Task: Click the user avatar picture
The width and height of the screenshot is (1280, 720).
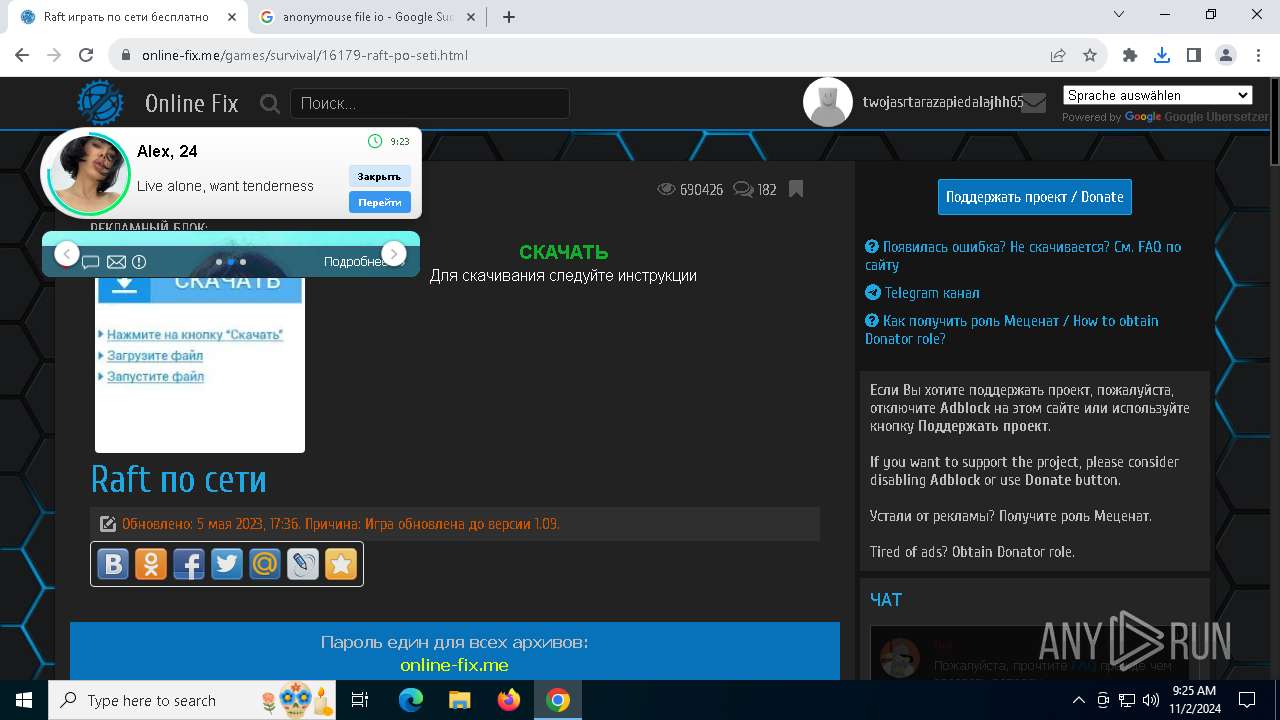Action: point(828,102)
